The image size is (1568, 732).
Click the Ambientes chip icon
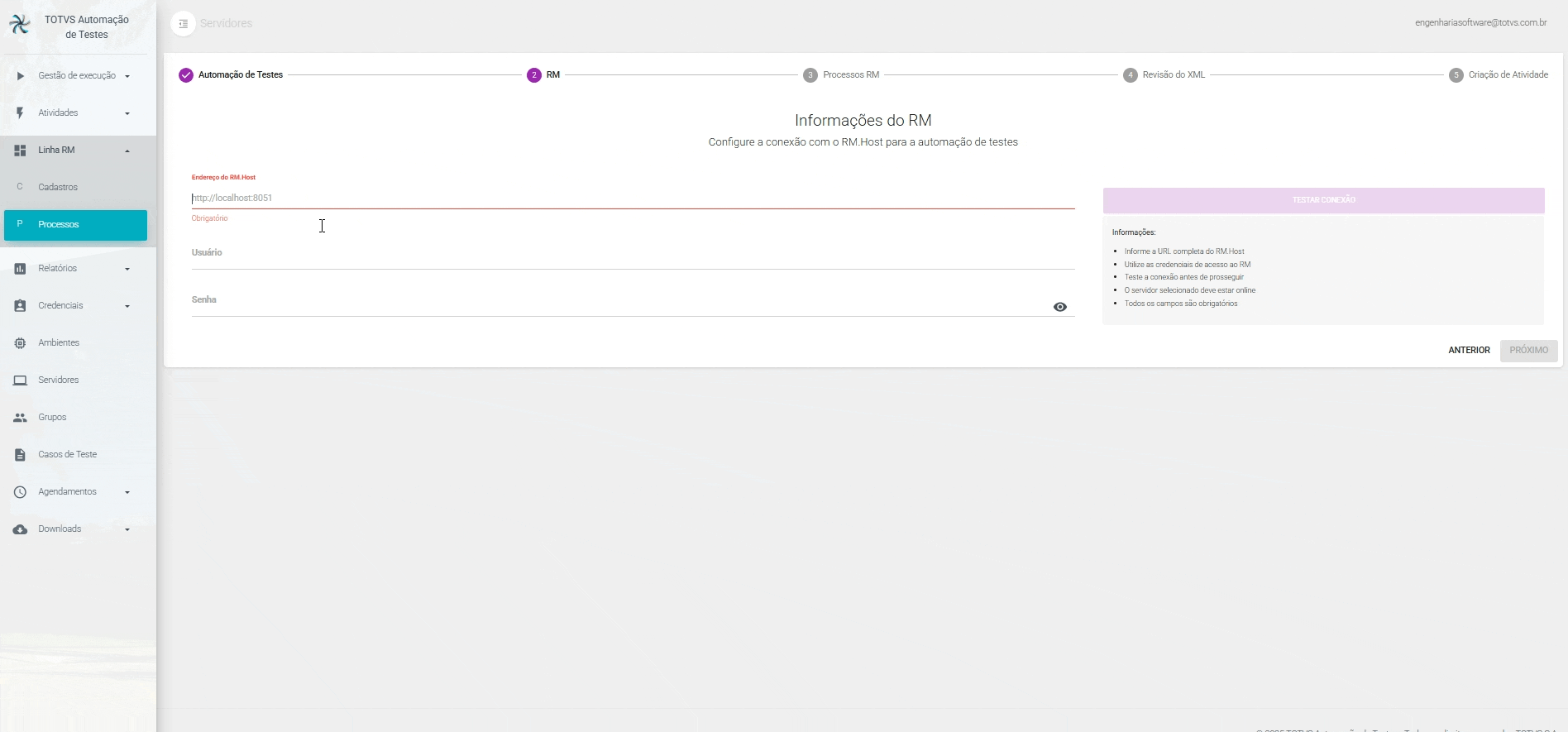pos(20,343)
